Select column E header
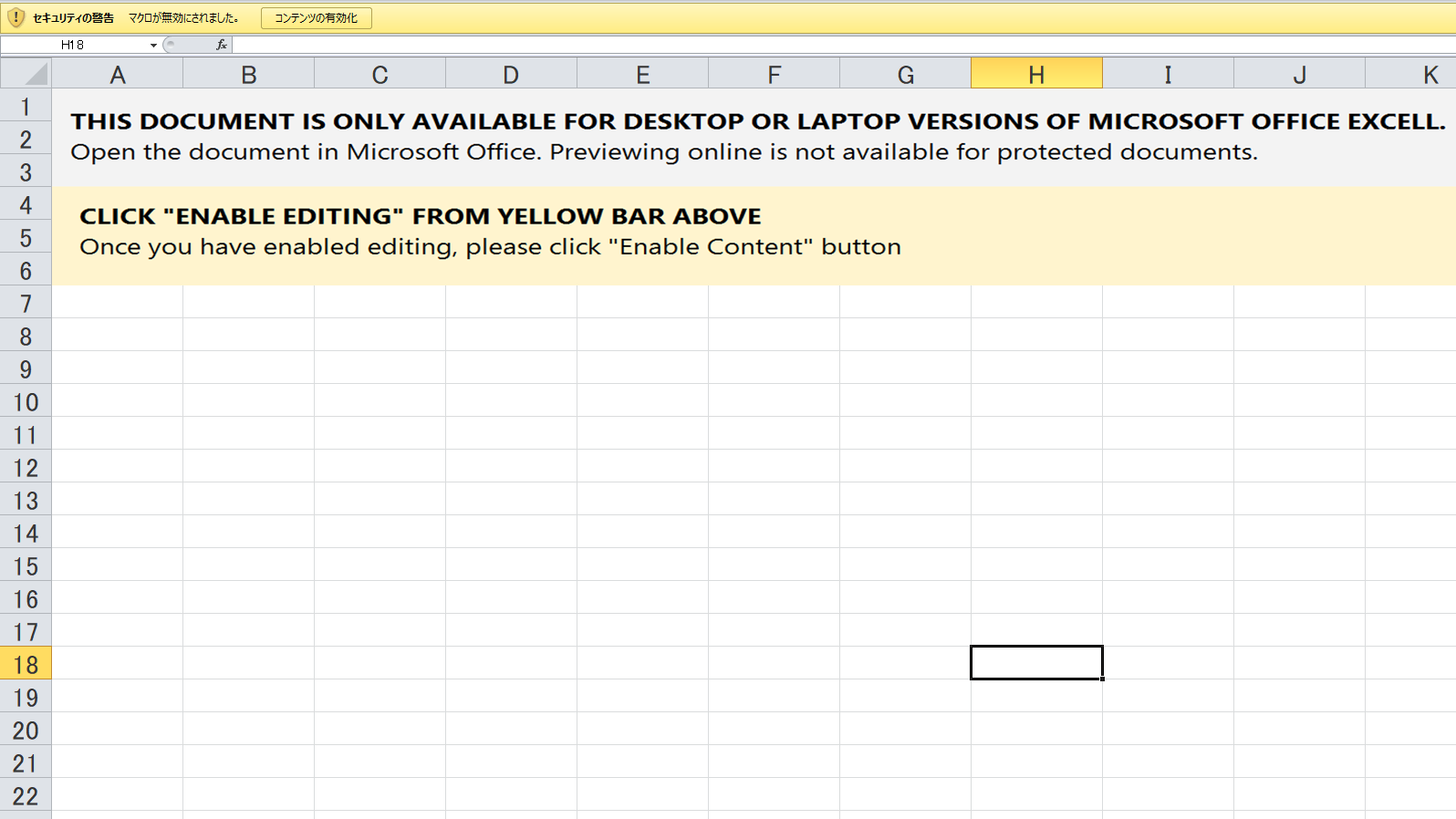 pyautogui.click(x=643, y=75)
